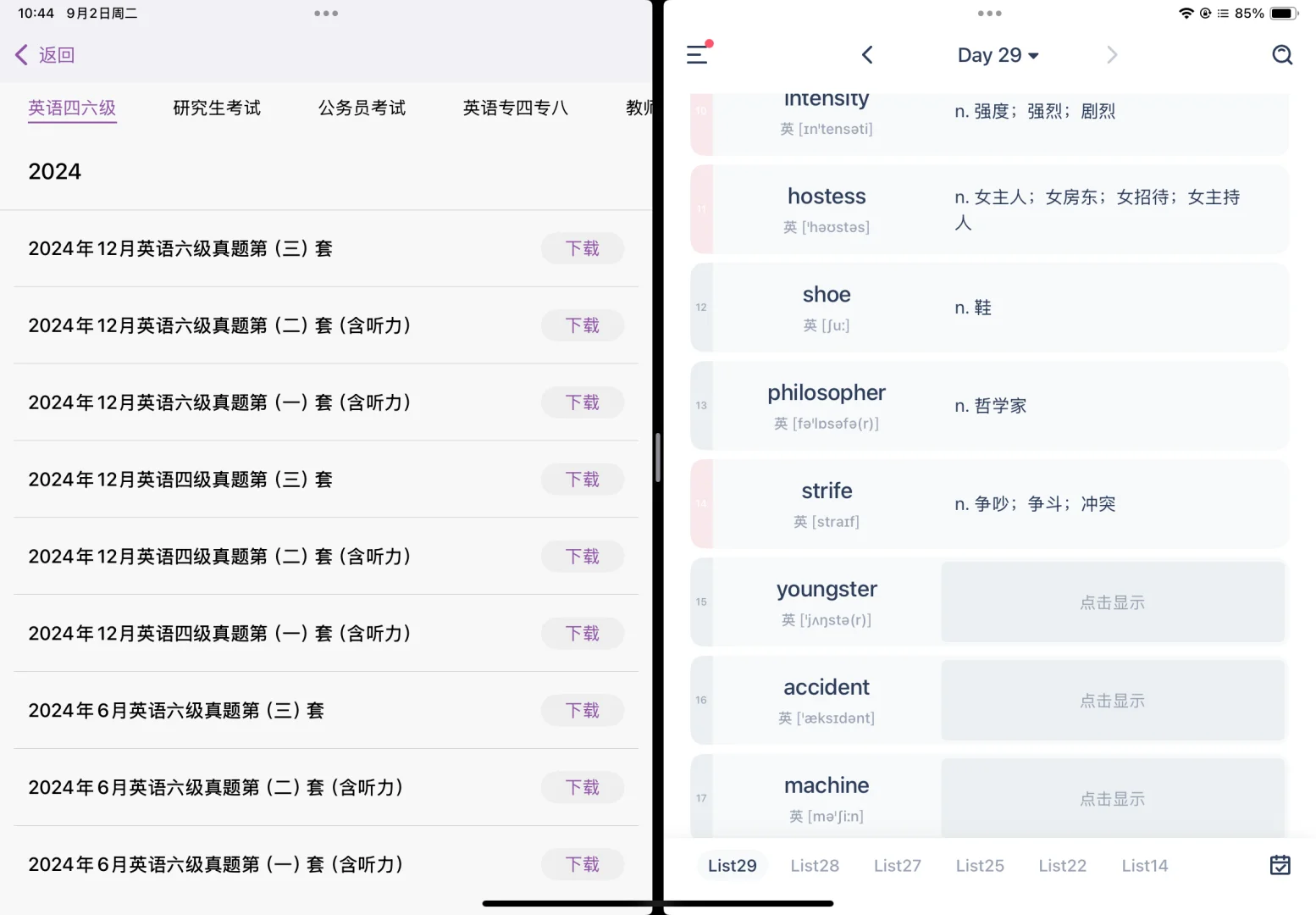Open the List28 word list
The width and height of the screenshot is (1316, 915).
(x=814, y=865)
